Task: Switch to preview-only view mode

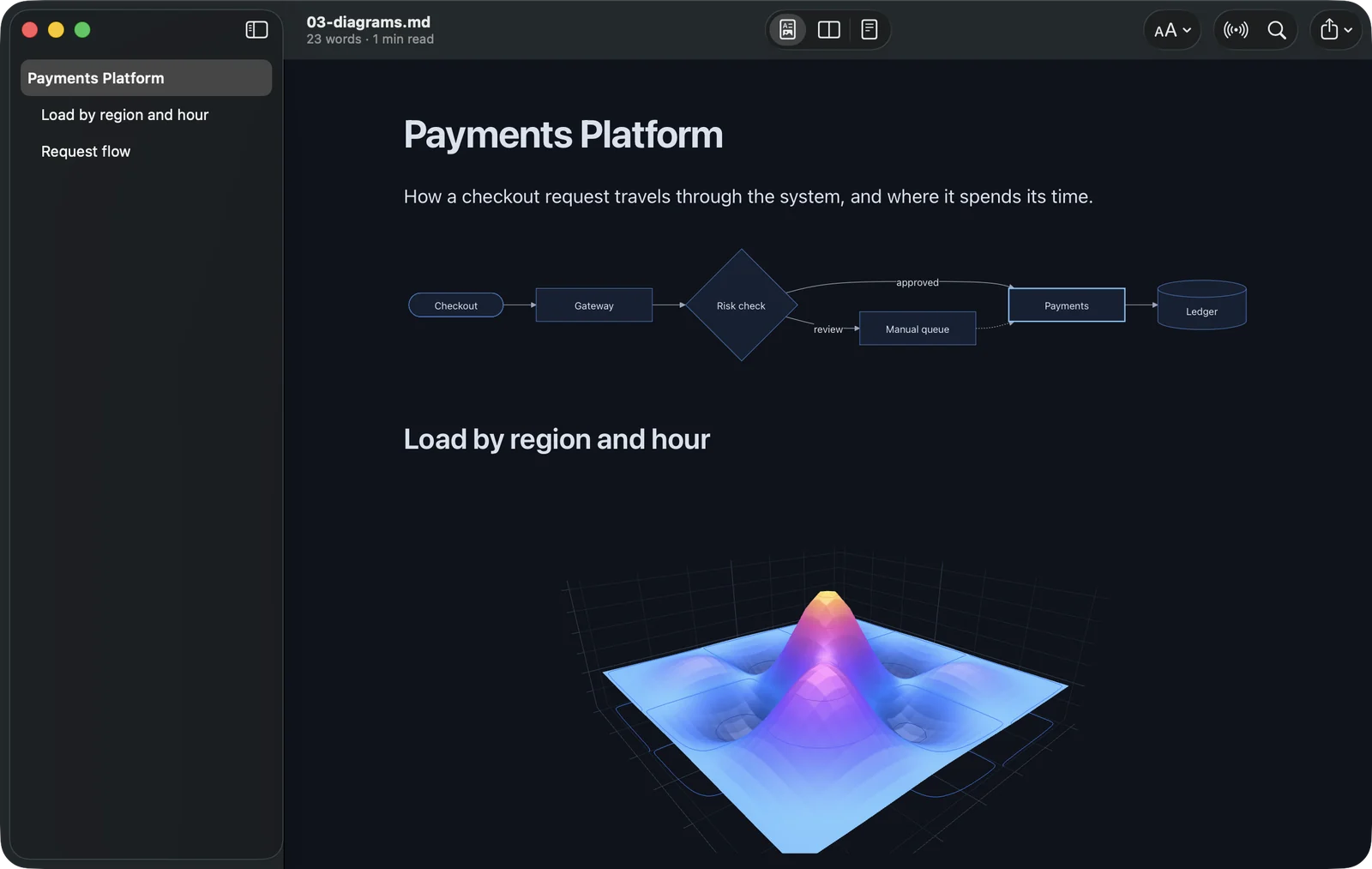Action: tap(787, 30)
